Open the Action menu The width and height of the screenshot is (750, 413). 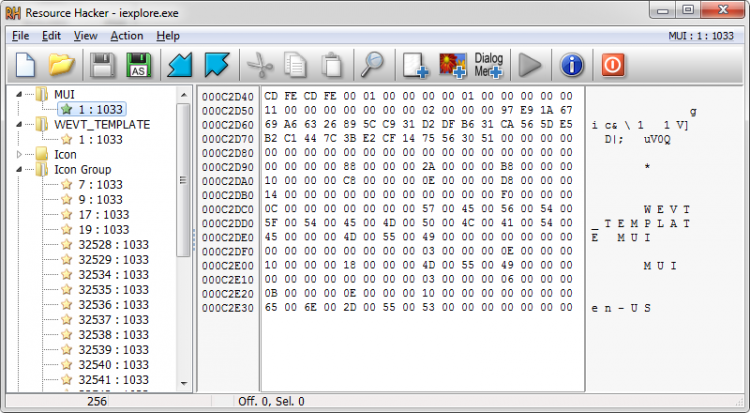pyautogui.click(x=127, y=36)
